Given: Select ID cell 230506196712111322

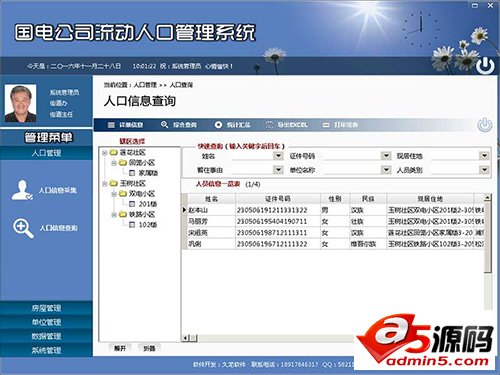Looking at the screenshot, I should (278, 244).
